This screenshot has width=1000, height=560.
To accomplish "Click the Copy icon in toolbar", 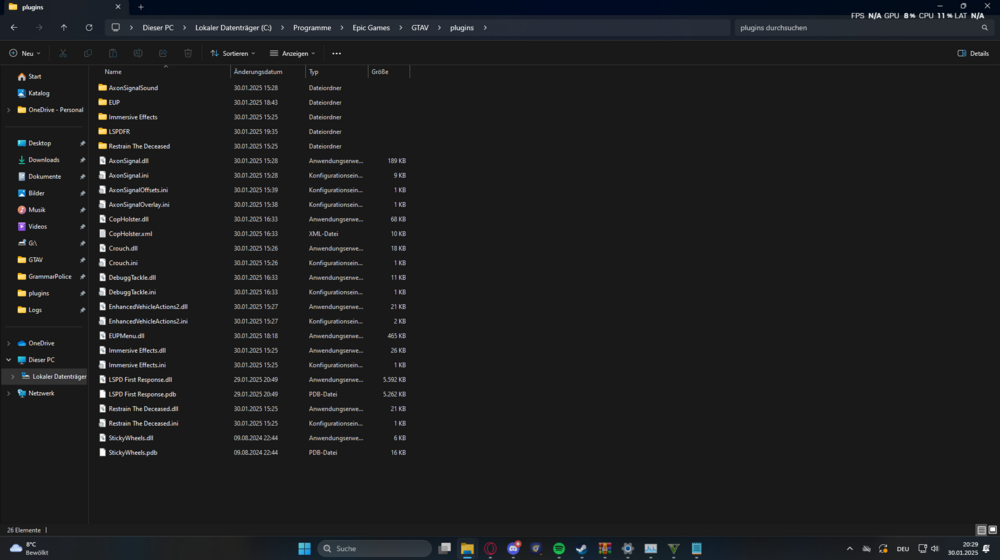I will coord(88,54).
